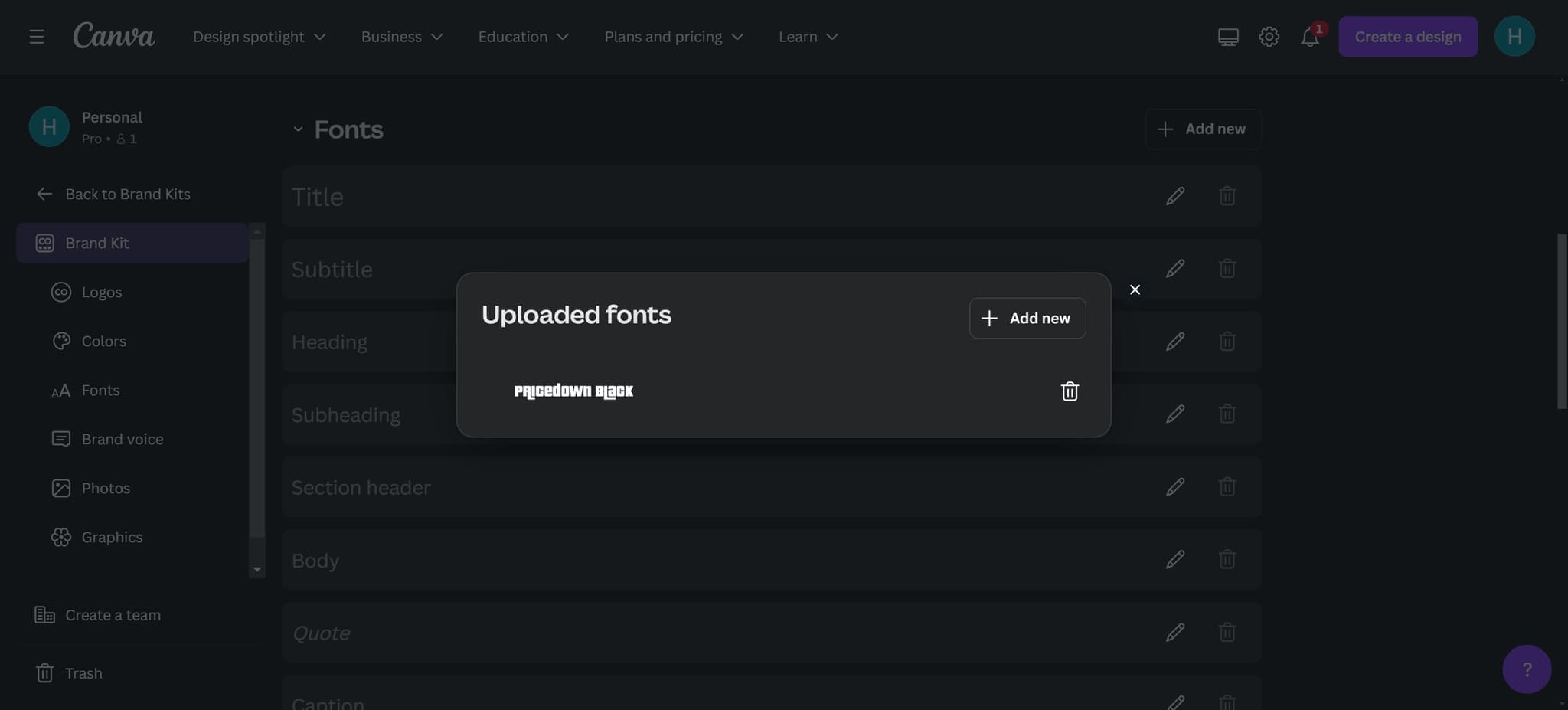Edit the Title font style
This screenshot has height=710, width=1568.
pyautogui.click(x=1175, y=196)
